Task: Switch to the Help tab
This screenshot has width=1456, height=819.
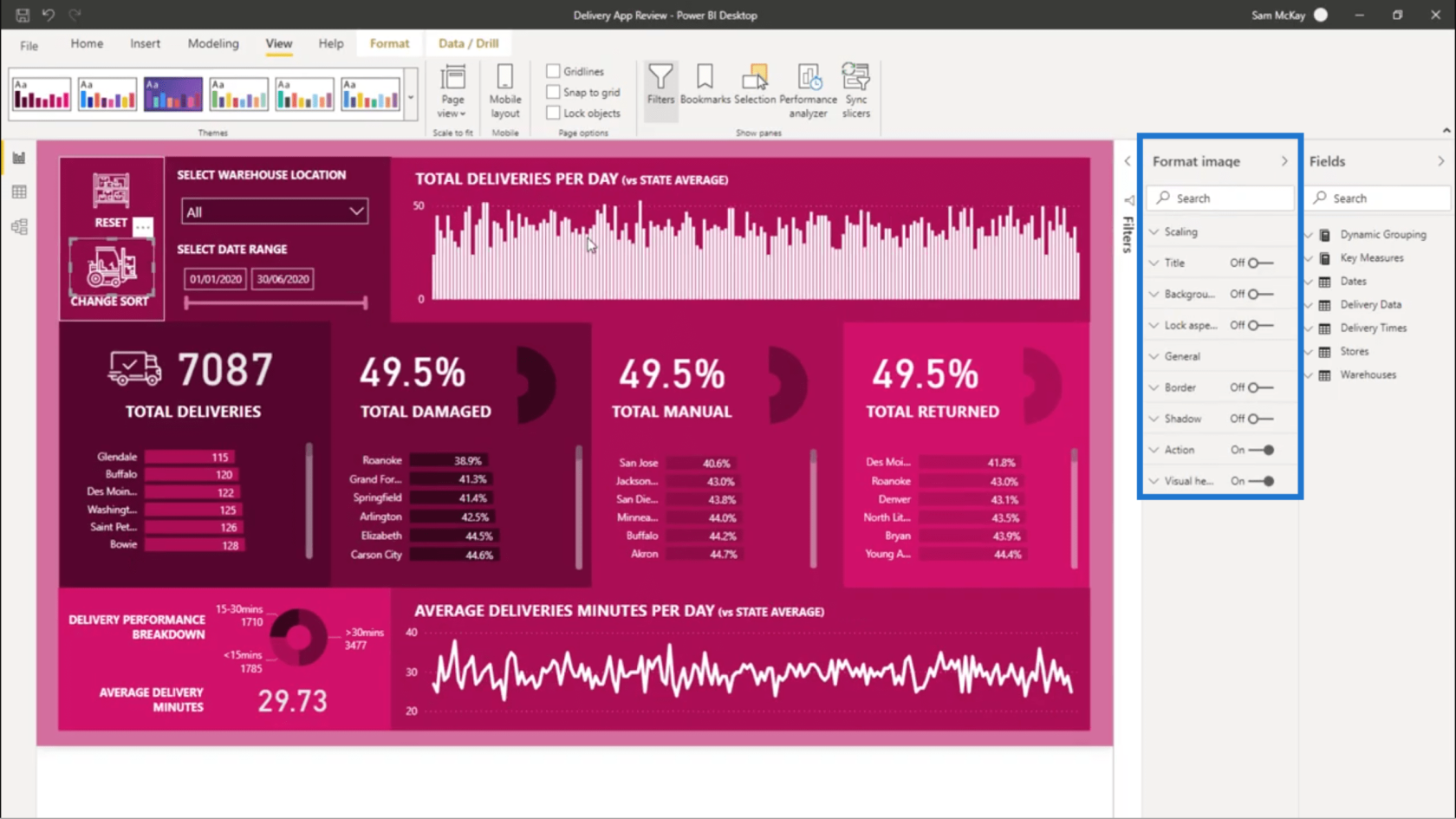Action: (x=330, y=43)
